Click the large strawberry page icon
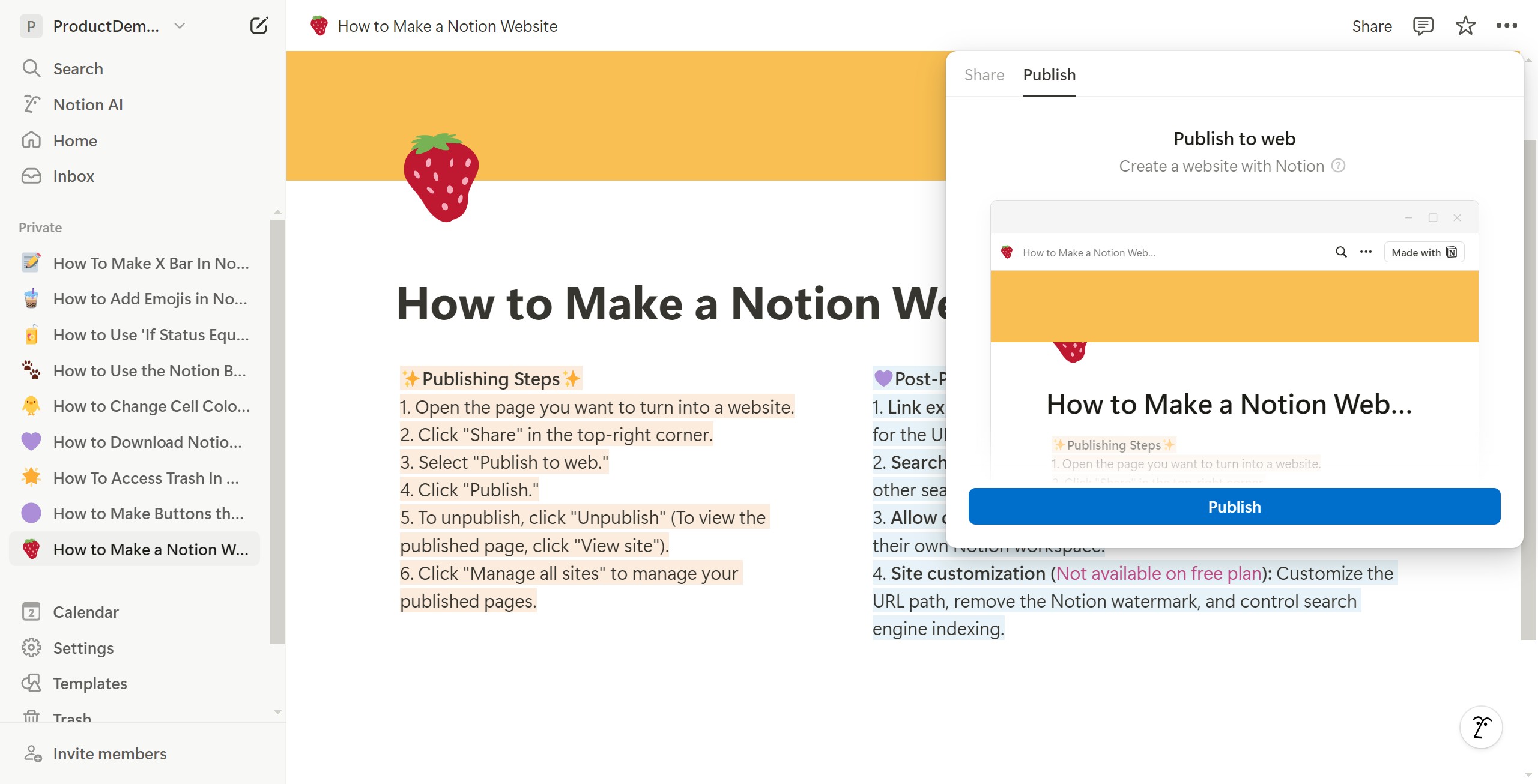Viewport: 1538px width, 784px height. click(441, 177)
